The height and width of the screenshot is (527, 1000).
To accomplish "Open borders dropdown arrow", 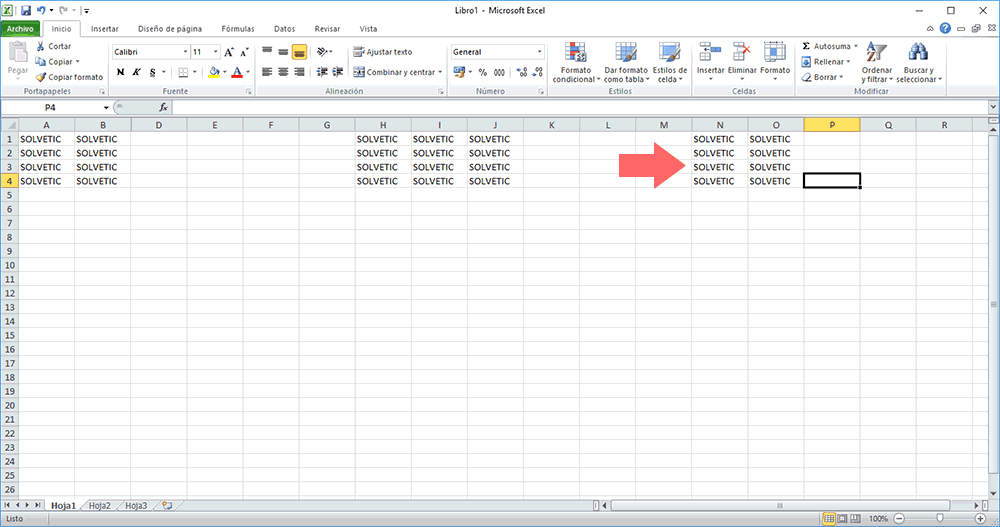I will click(195, 72).
